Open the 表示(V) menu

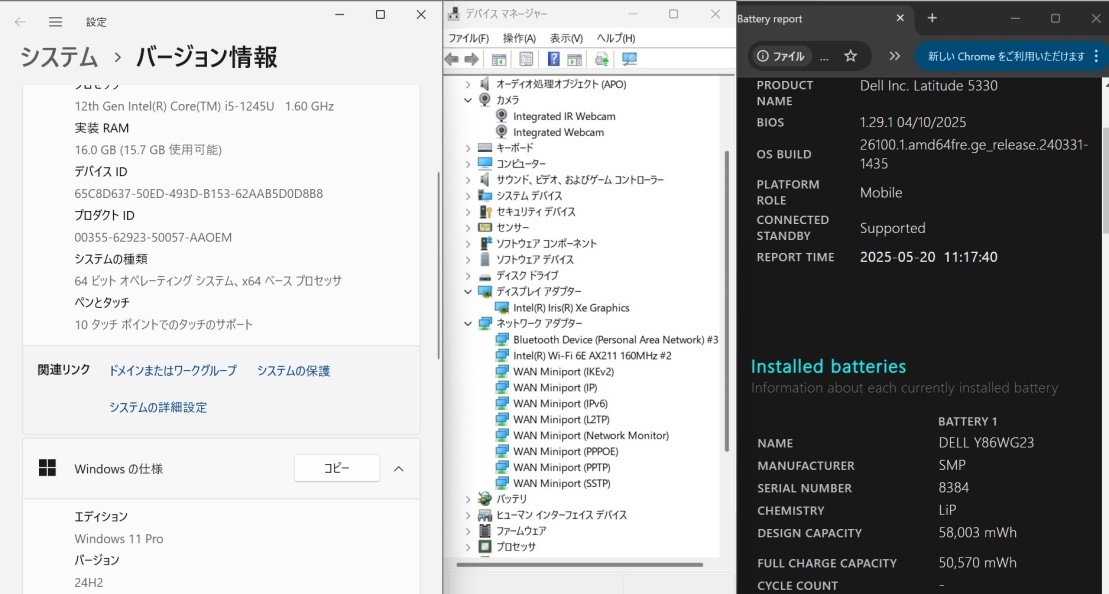(567, 38)
